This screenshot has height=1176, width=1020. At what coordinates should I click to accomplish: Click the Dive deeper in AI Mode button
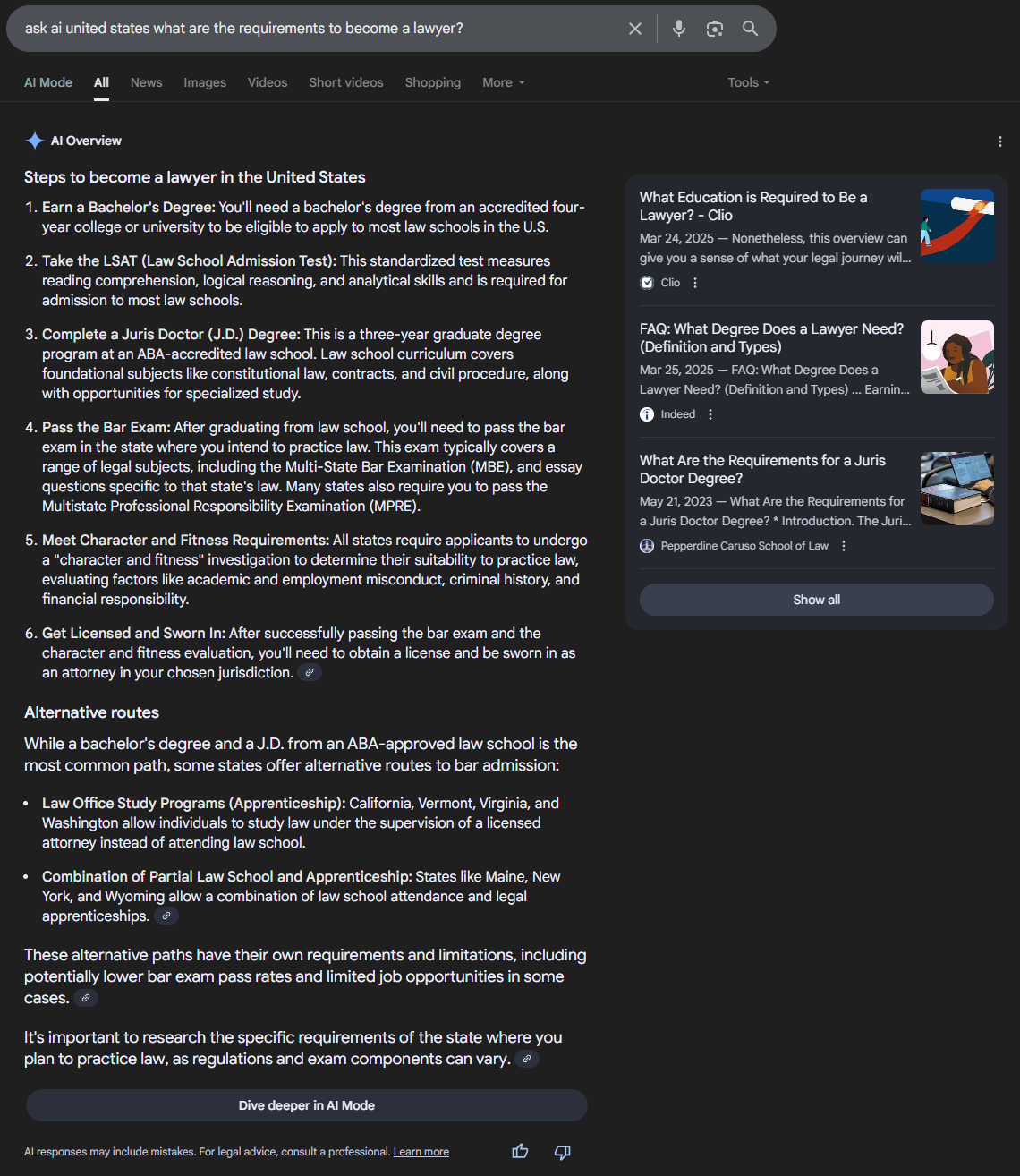point(306,1105)
